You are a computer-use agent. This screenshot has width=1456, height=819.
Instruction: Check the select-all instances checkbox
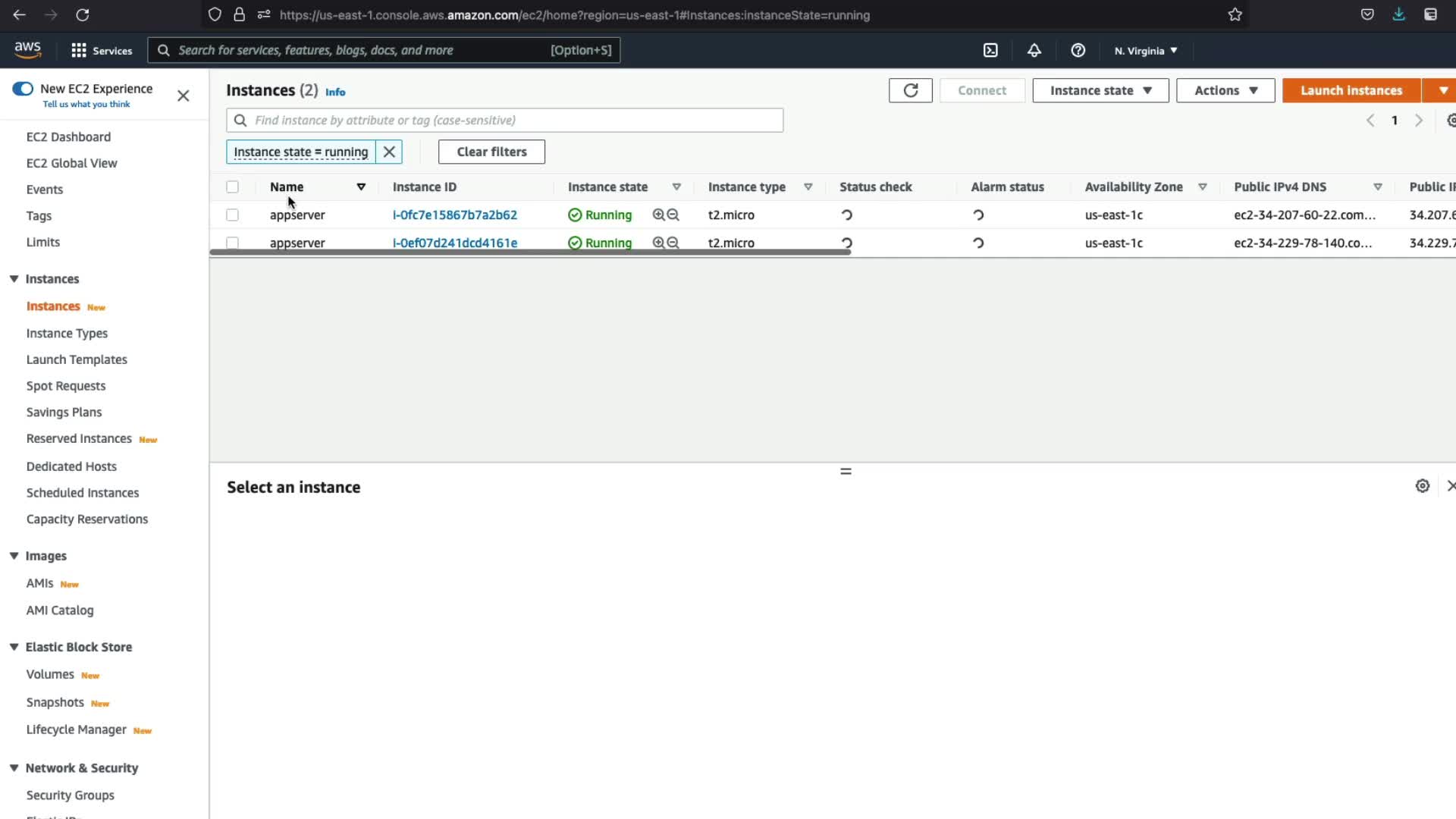[x=232, y=187]
